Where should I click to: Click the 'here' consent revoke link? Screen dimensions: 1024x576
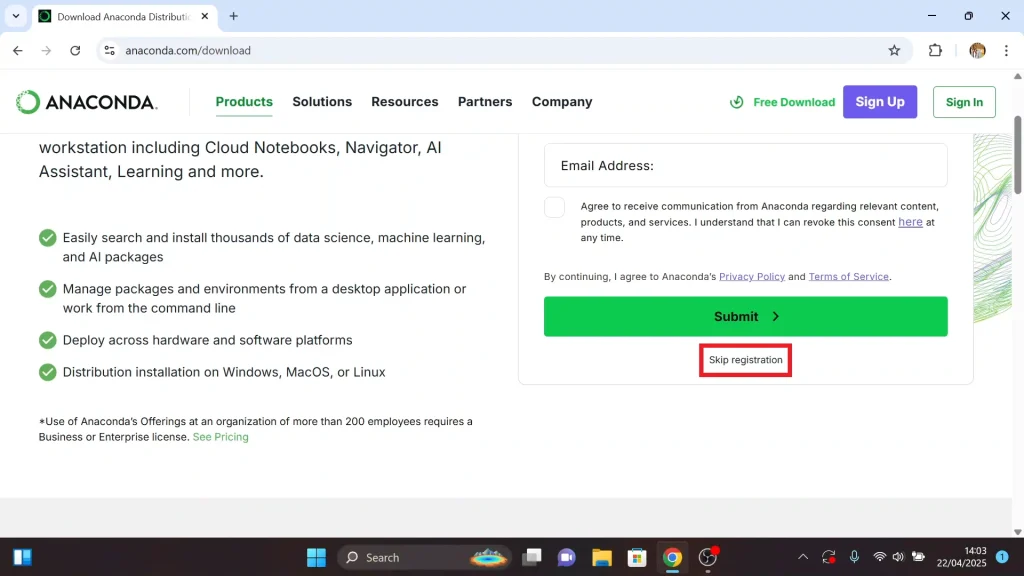(910, 222)
